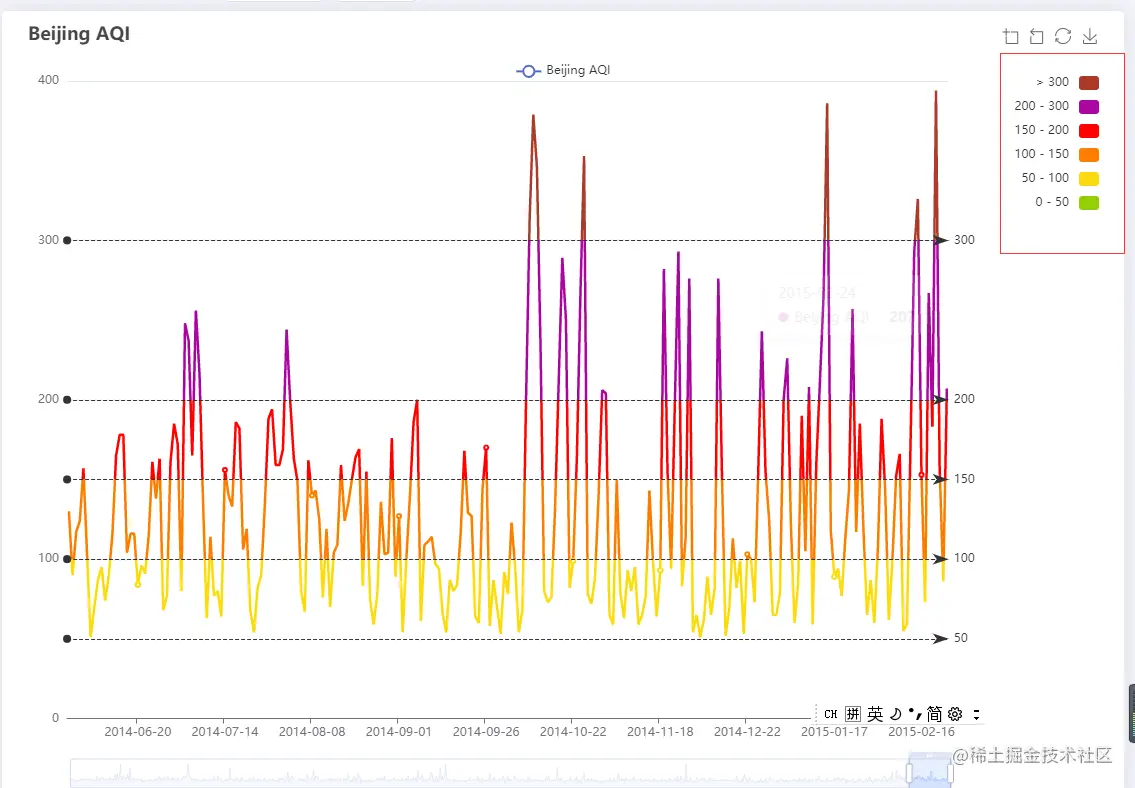Viewport: 1135px width, 788px height.
Task: Open IME settings gear icon
Action: [955, 714]
